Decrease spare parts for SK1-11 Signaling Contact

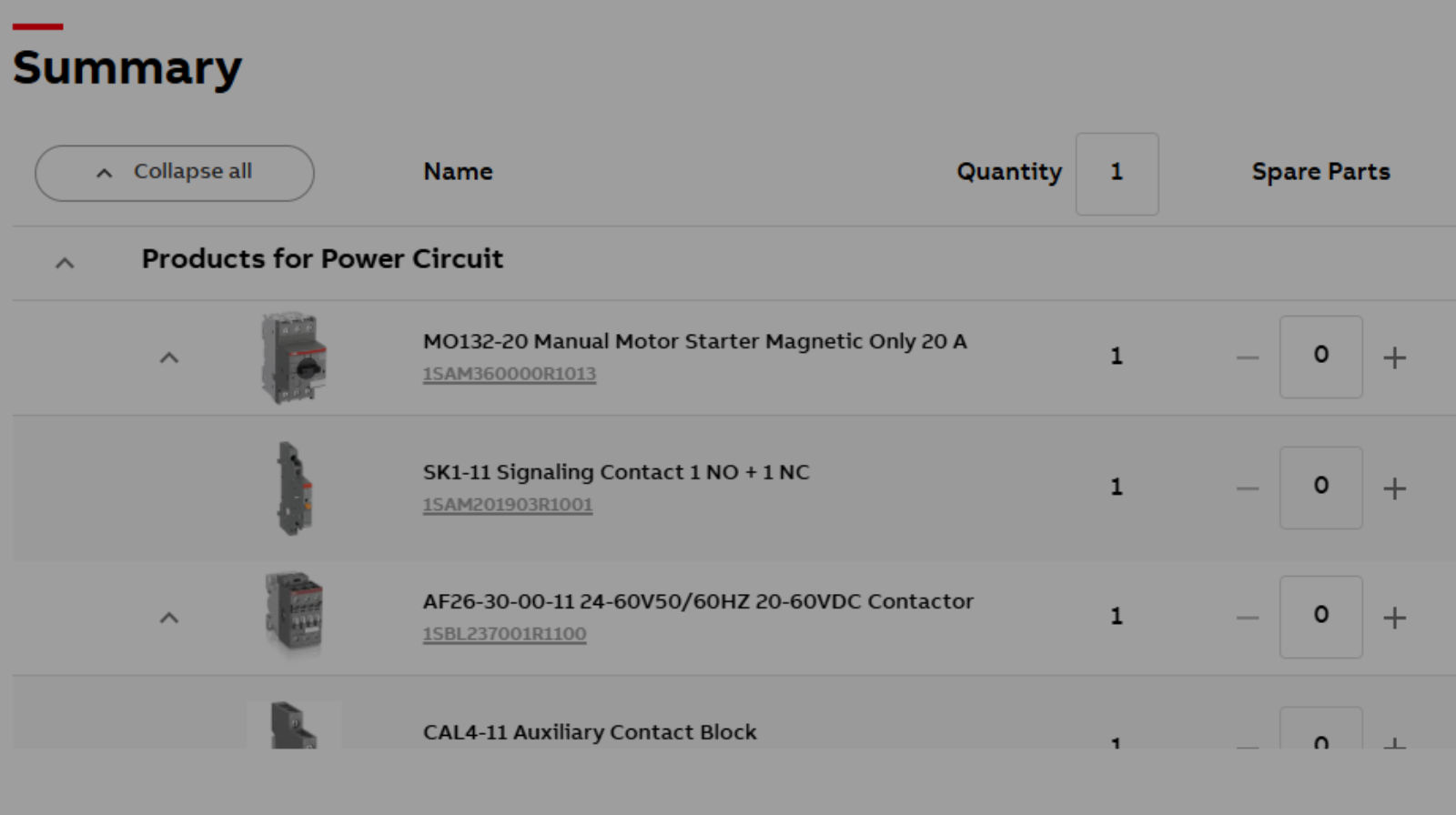pyautogui.click(x=1248, y=488)
